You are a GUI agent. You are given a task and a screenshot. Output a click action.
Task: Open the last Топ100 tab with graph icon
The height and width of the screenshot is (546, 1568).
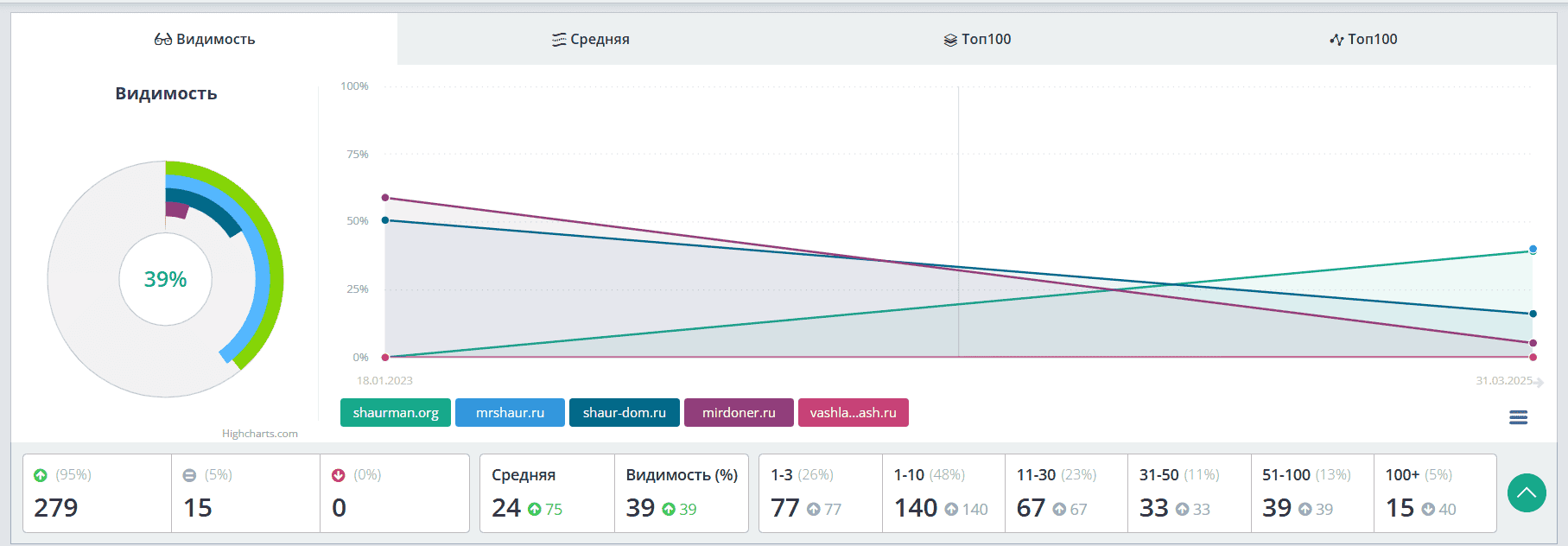1363,39
